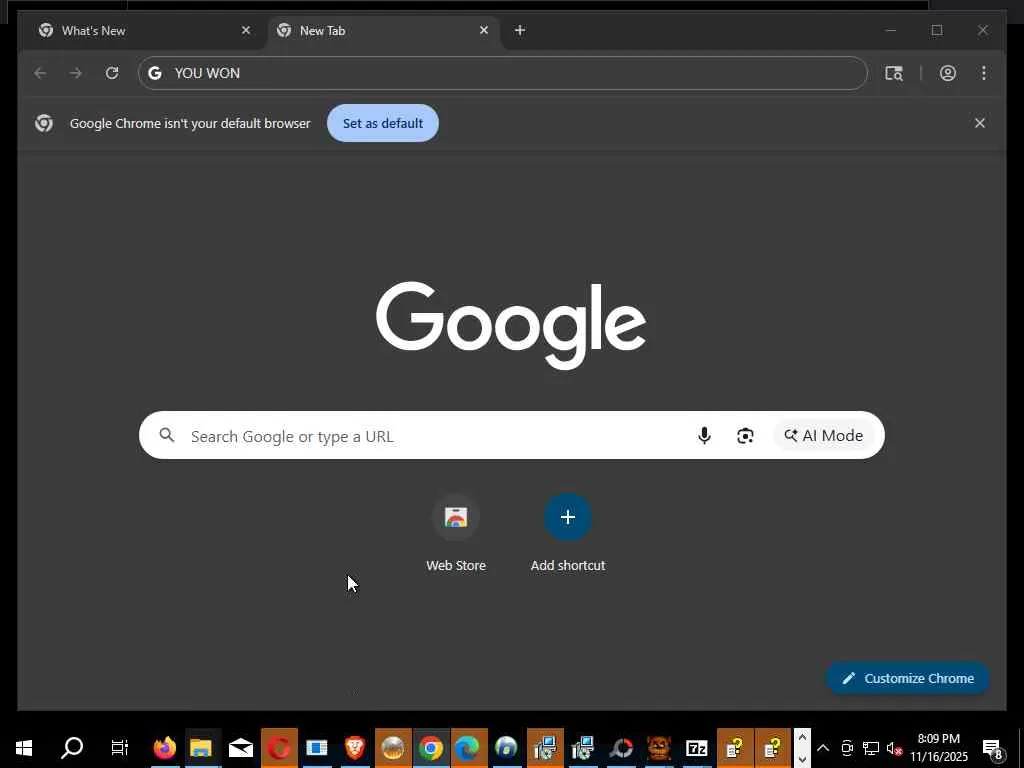Open the Chrome profile avatar menu
The image size is (1024, 768).
(x=948, y=73)
